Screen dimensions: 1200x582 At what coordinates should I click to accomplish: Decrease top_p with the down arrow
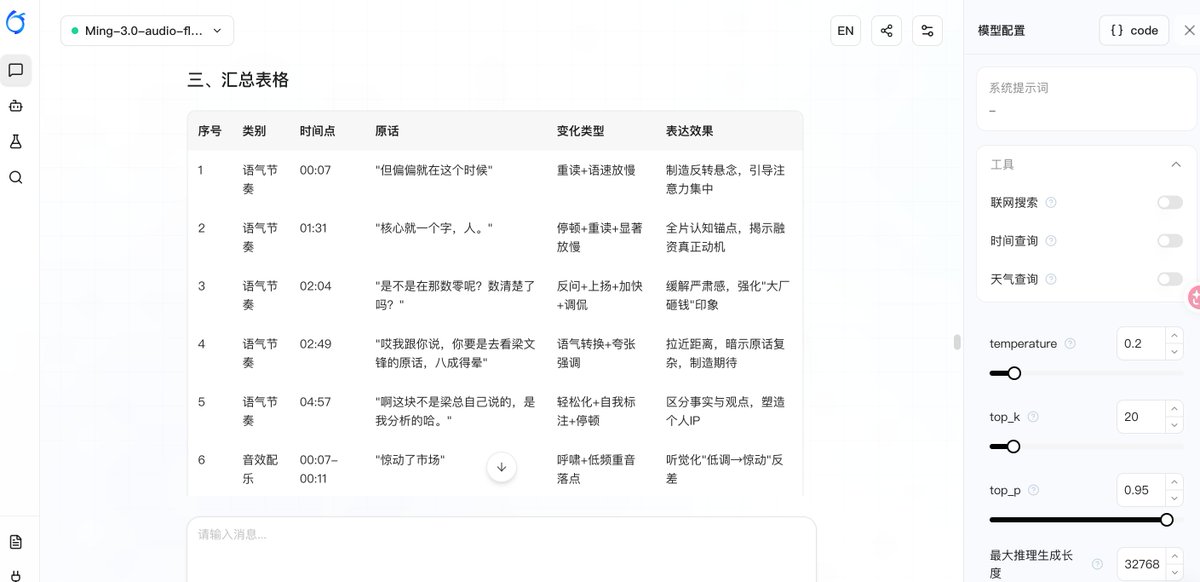coord(1174,498)
